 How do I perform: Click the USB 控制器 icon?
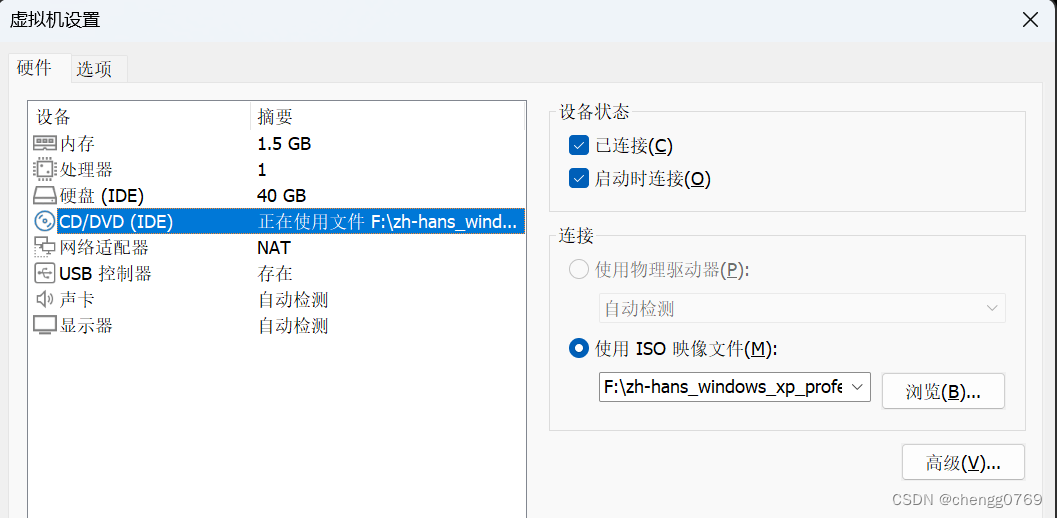(x=45, y=274)
